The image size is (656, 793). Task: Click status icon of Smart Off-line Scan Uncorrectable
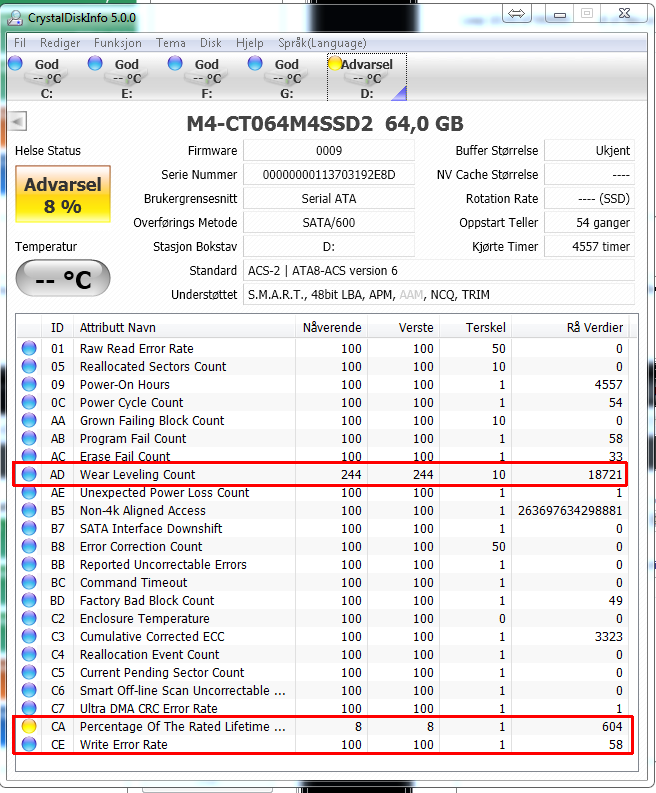29,690
